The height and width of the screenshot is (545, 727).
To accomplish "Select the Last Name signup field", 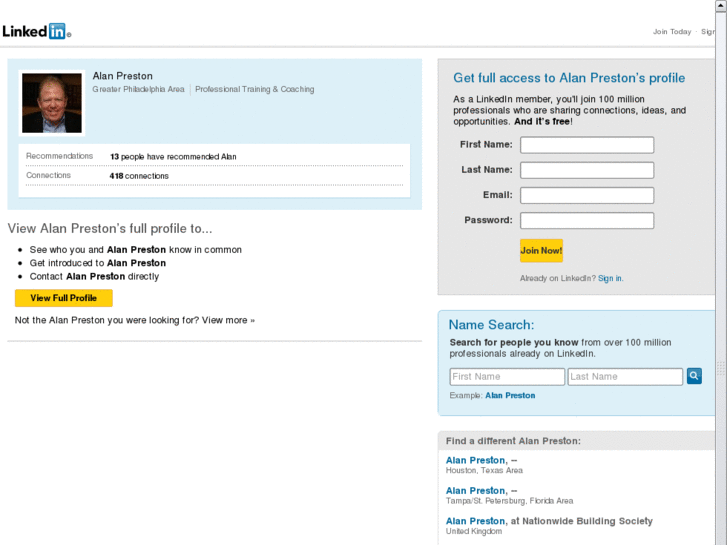I will [587, 170].
